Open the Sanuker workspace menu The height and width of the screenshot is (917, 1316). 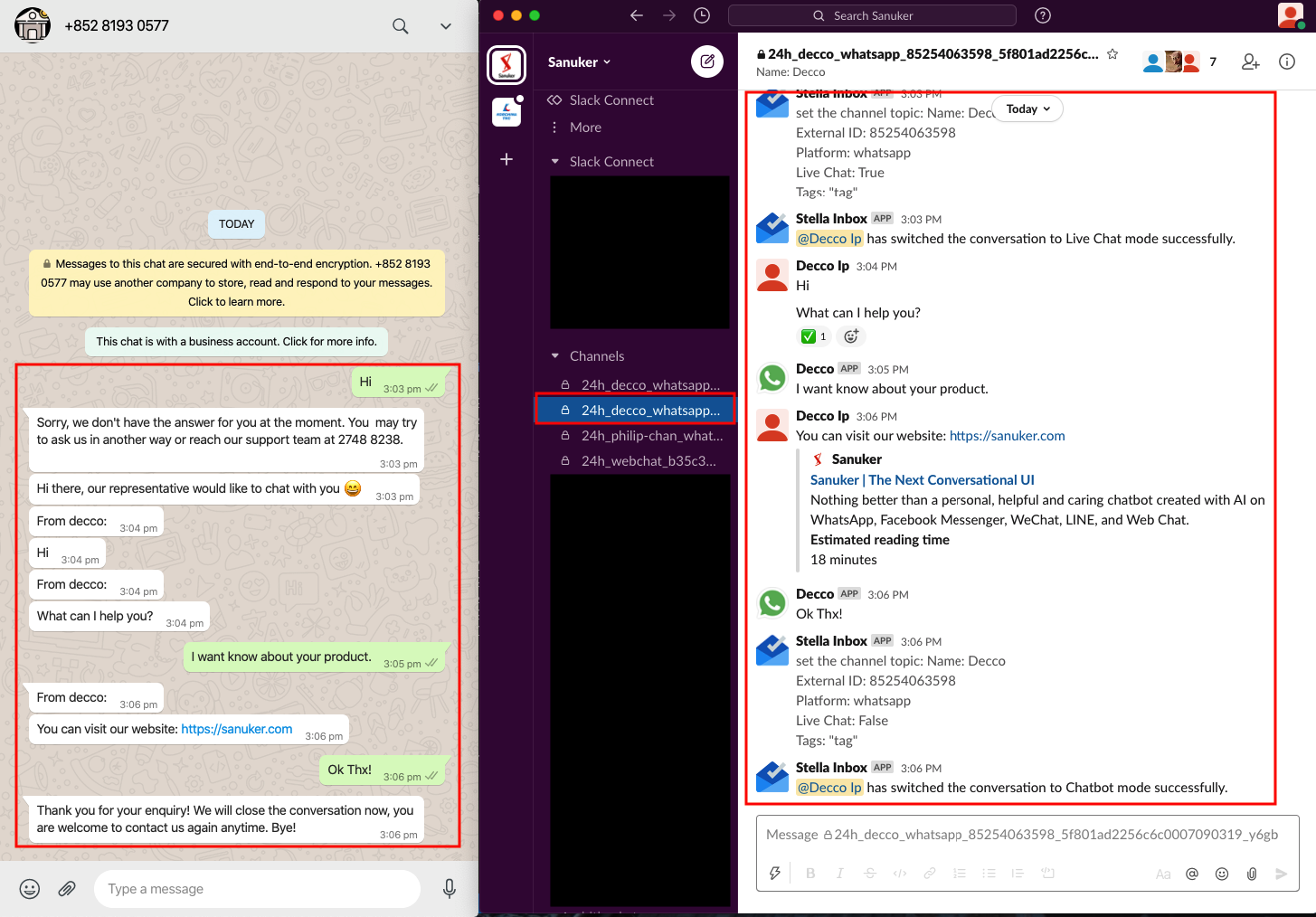pos(579,62)
